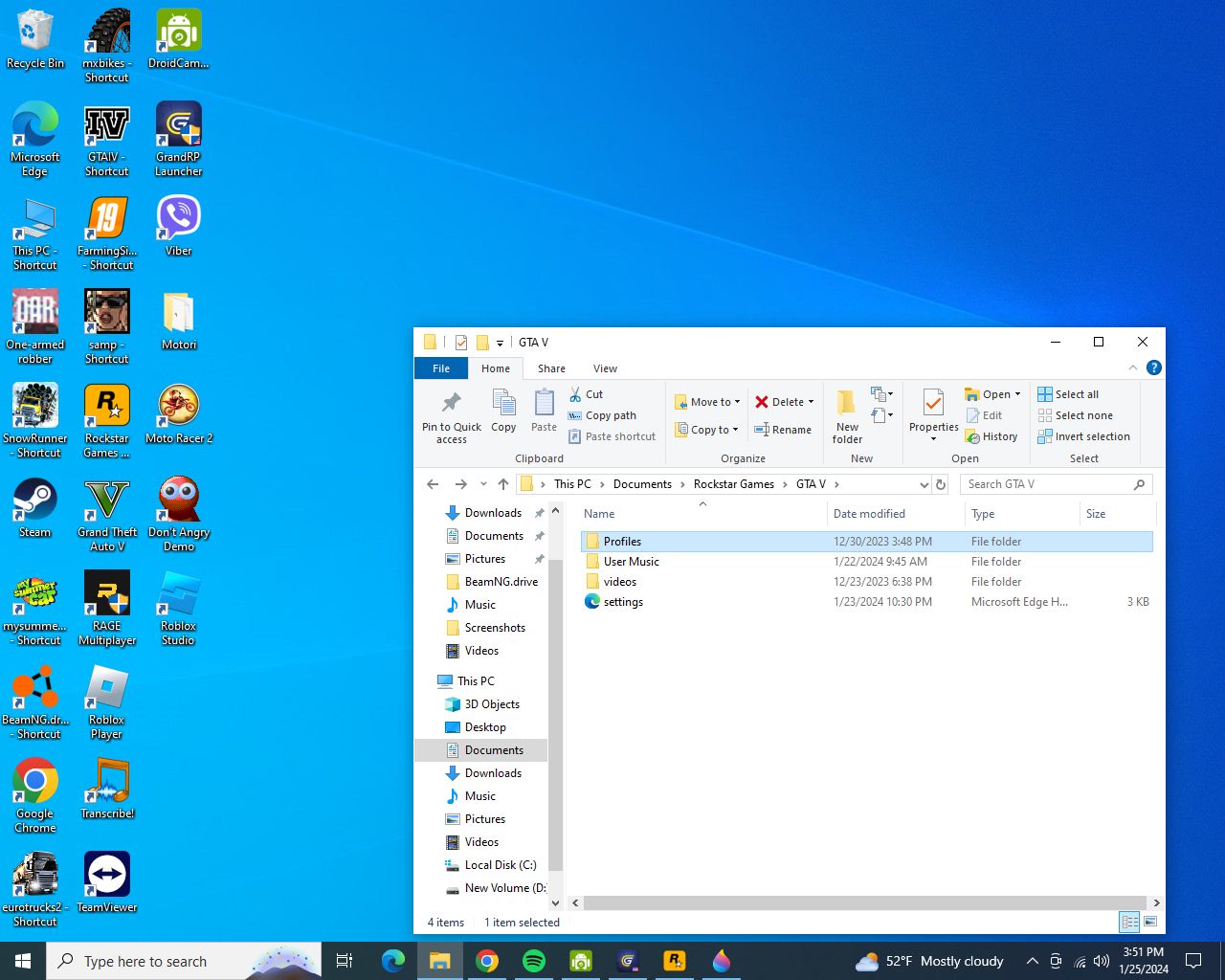The image size is (1225, 980).
Task: Go Back in File Explorer navigation
Action: [433, 484]
